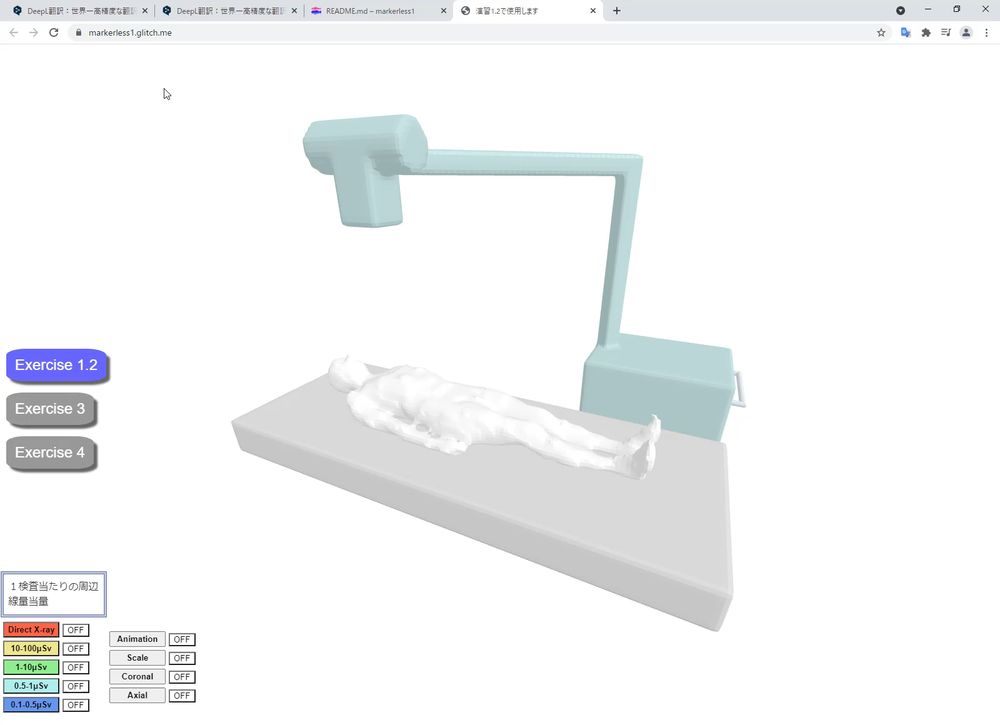This screenshot has height=725, width=1000.
Task: Go back to the previous page
Action: (x=14, y=33)
